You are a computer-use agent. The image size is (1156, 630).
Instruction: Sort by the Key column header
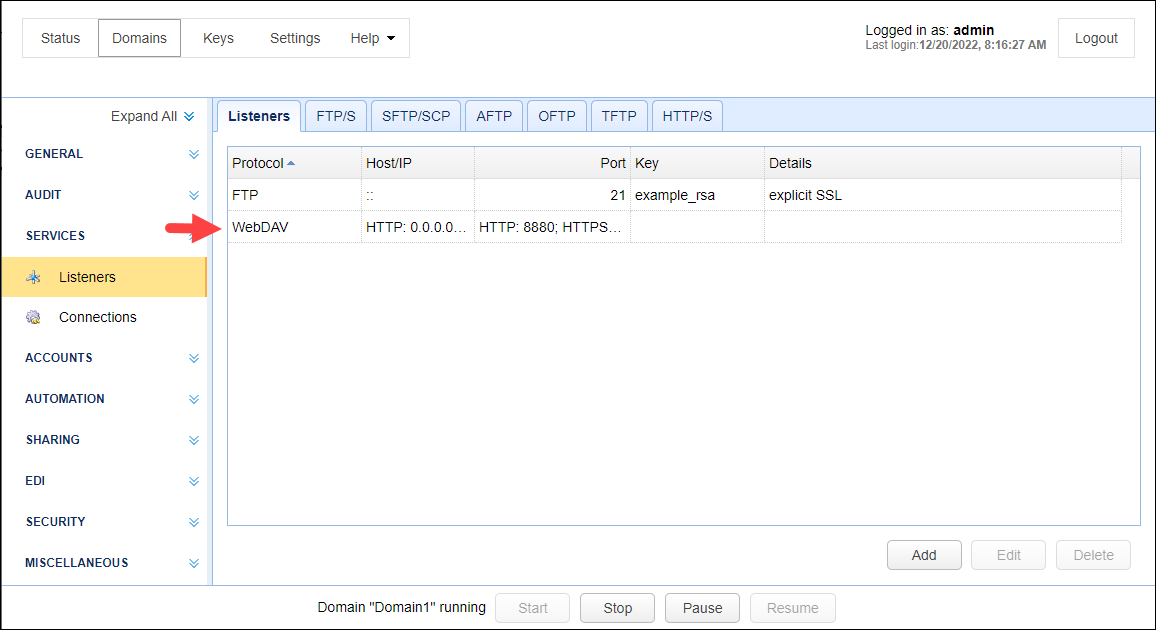697,163
